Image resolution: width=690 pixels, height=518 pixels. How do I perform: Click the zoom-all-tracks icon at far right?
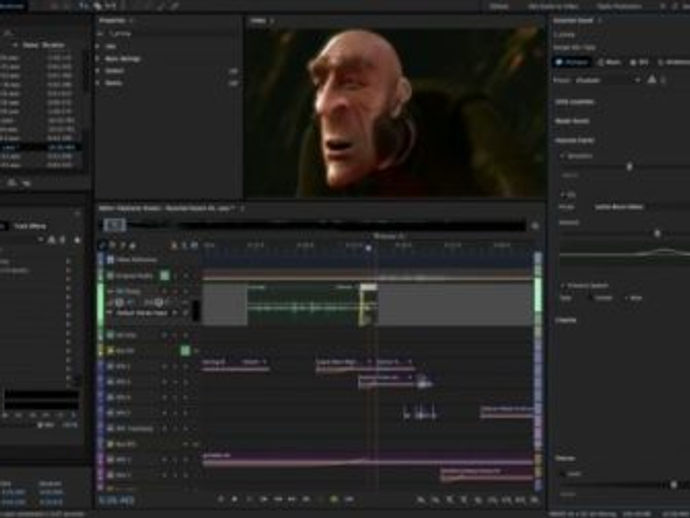click(x=535, y=500)
